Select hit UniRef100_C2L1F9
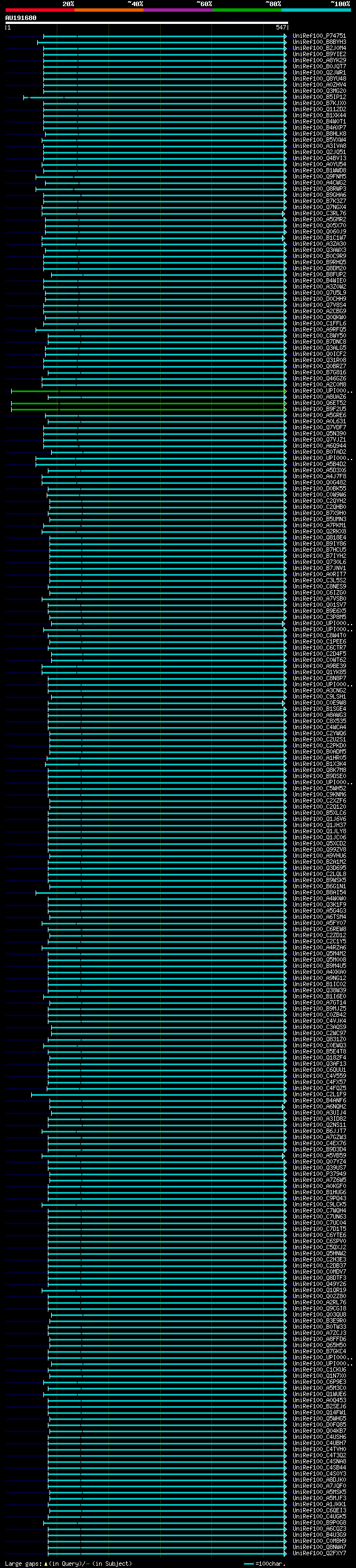 click(x=319, y=1095)
